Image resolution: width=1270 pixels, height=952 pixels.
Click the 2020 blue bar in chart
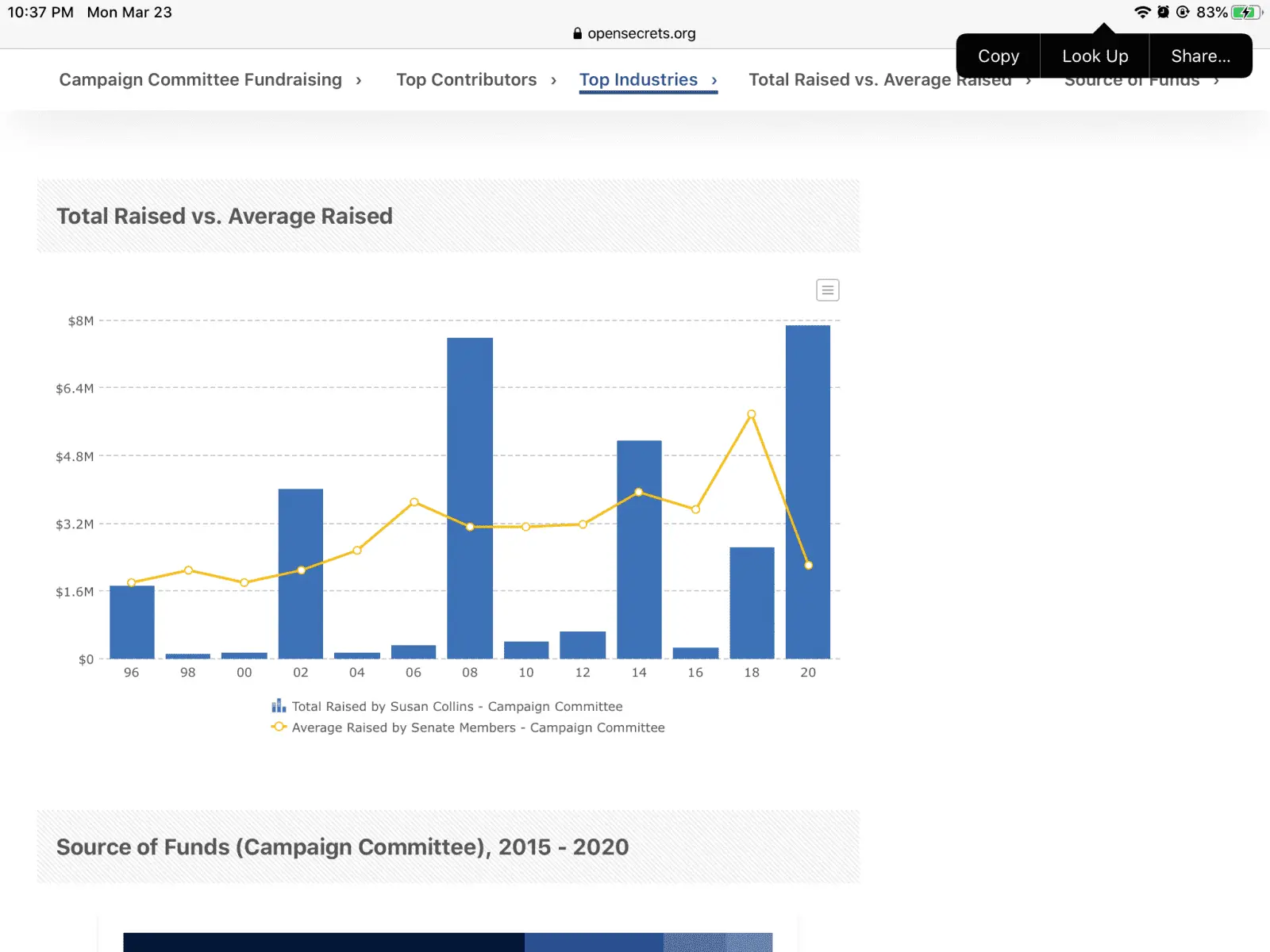807,492
